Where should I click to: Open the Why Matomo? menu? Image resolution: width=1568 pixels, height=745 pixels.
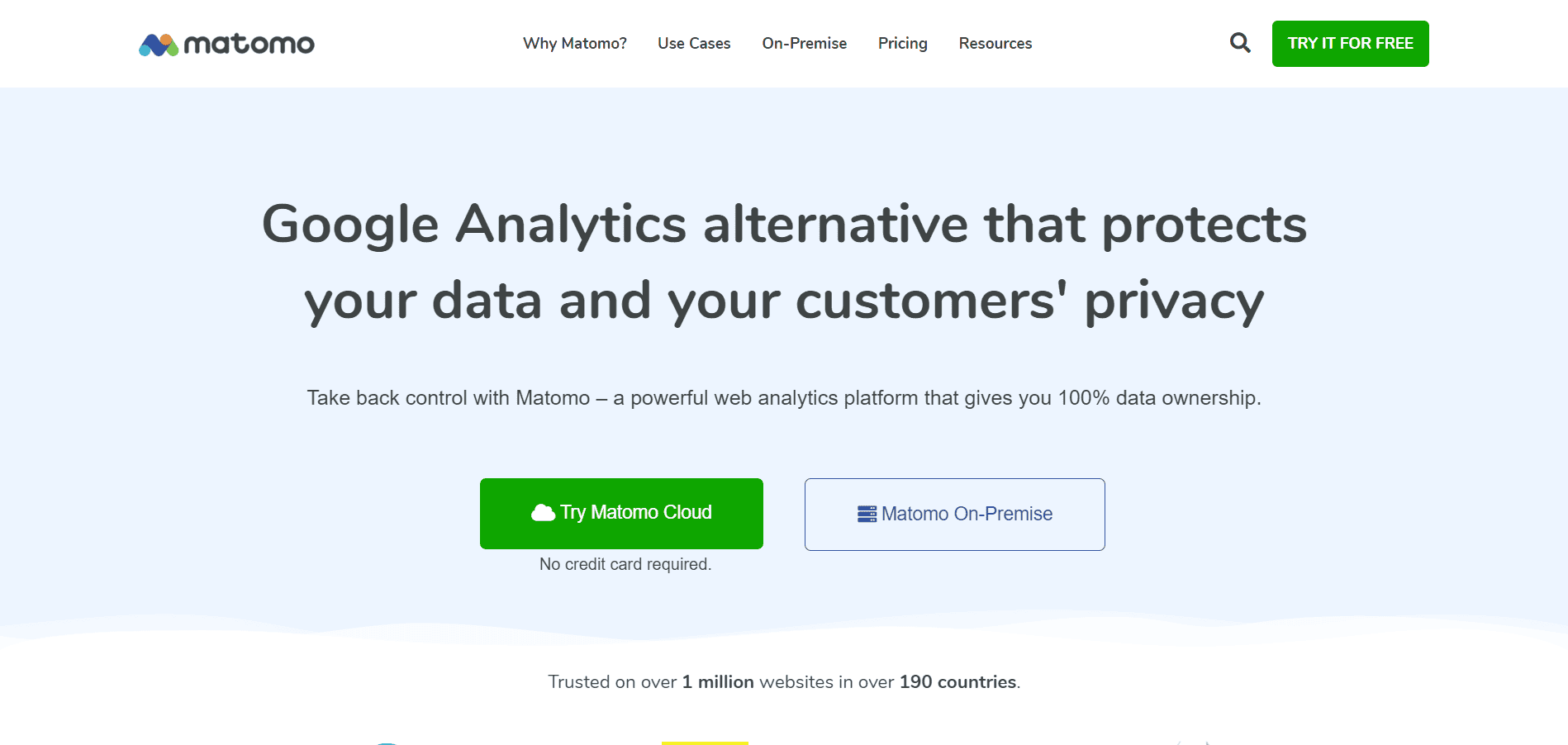pyautogui.click(x=575, y=43)
